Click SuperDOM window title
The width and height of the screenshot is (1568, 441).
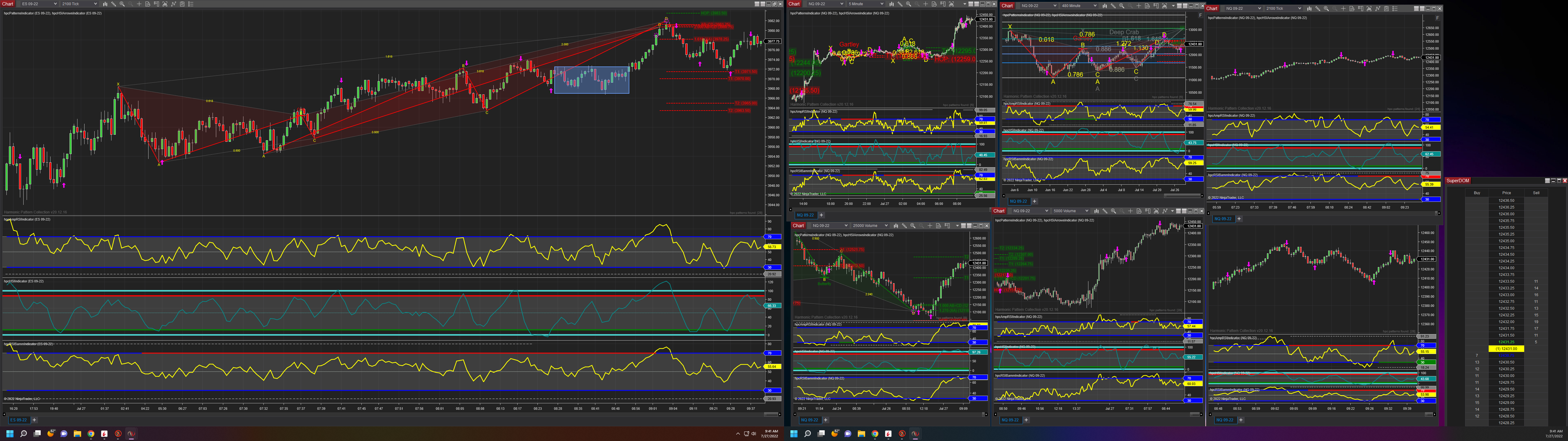point(1458,180)
